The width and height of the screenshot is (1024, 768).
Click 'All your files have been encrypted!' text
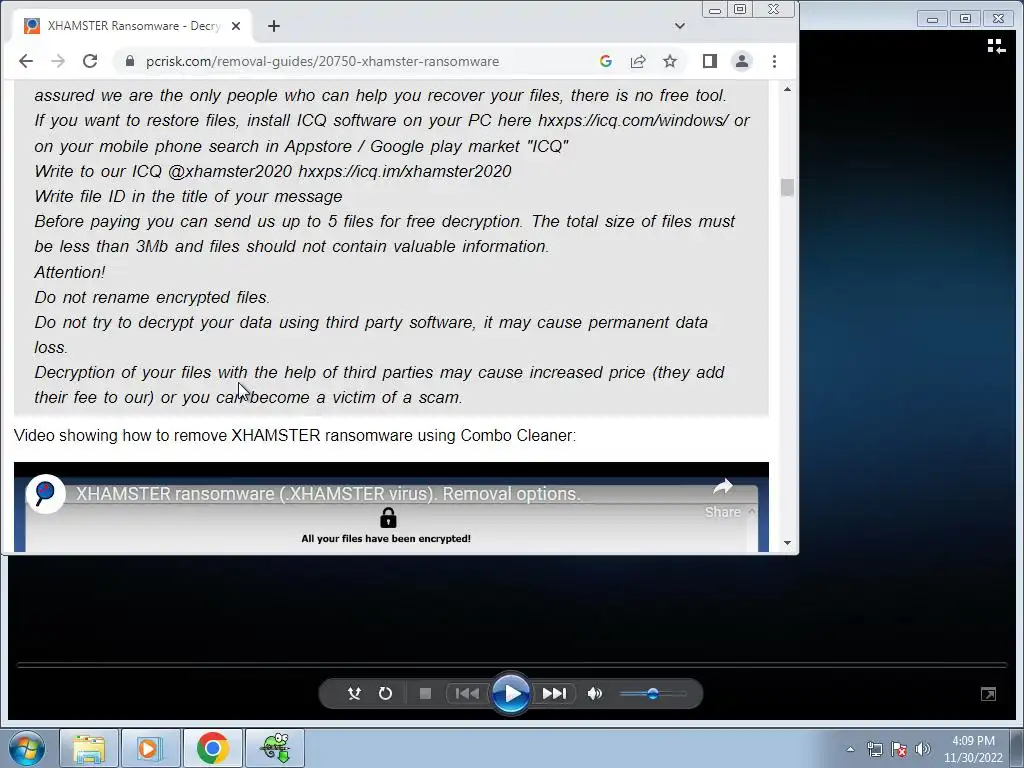[386, 539]
